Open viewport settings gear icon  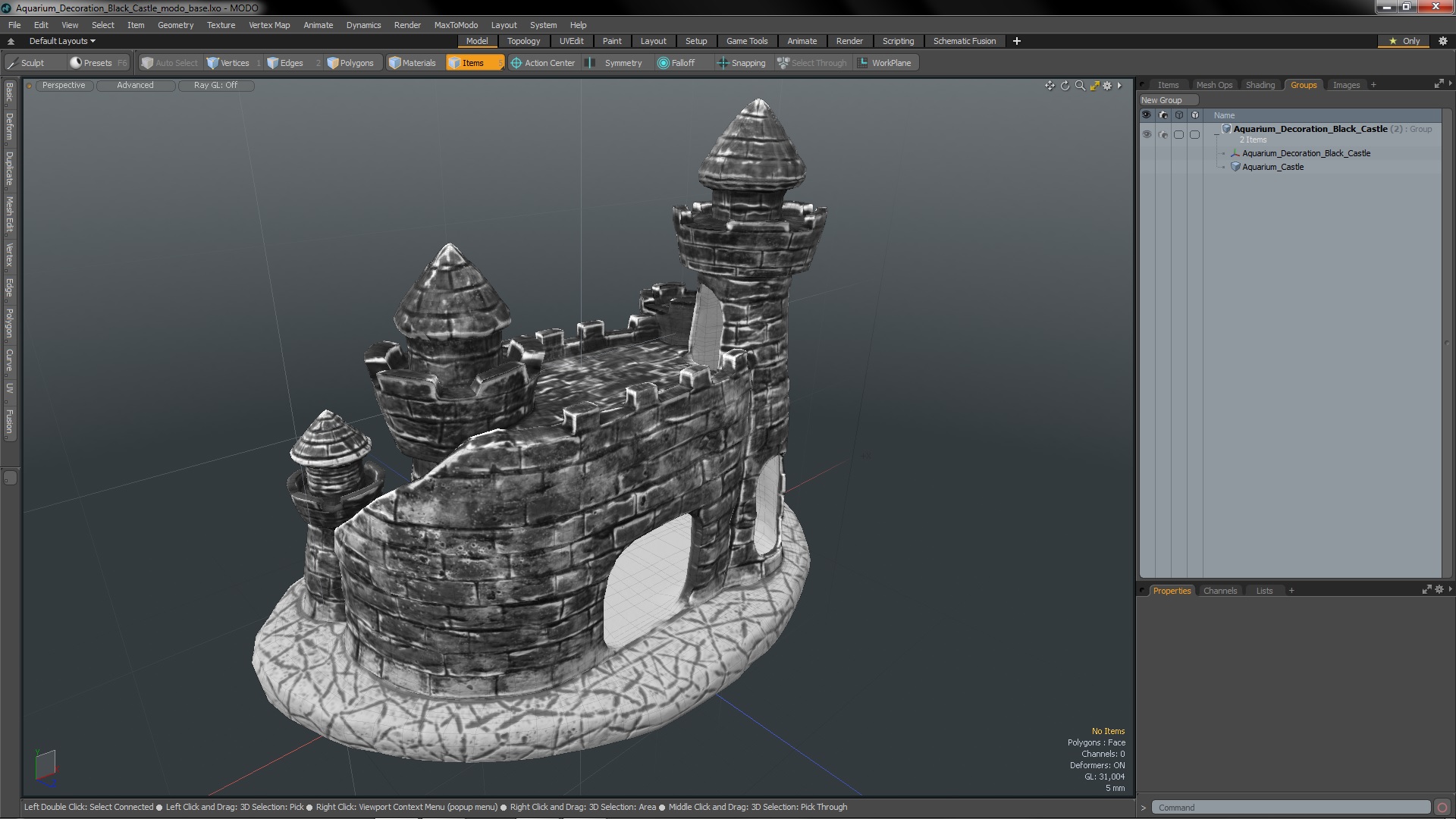click(1108, 86)
